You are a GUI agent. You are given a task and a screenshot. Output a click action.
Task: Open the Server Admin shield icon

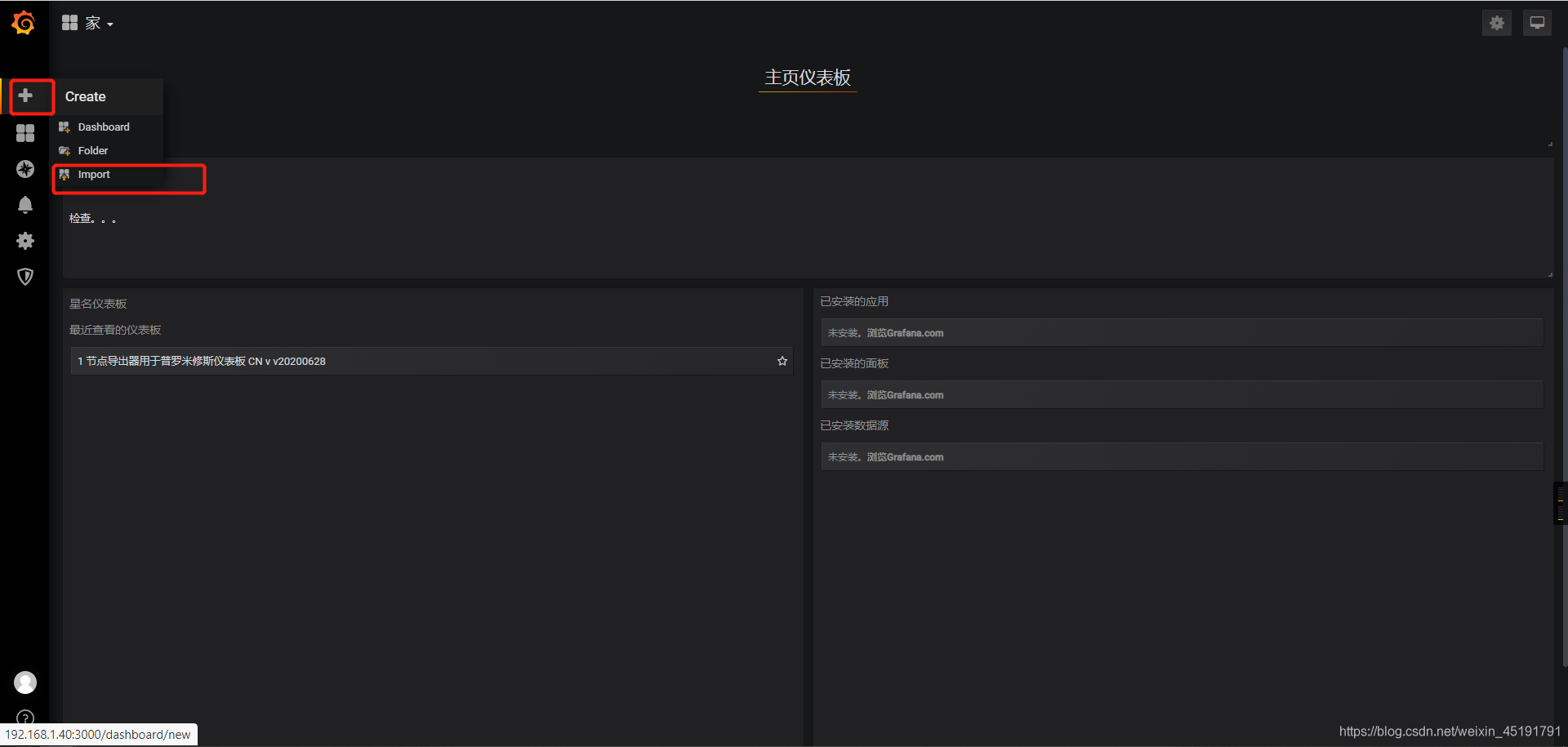tap(25, 277)
